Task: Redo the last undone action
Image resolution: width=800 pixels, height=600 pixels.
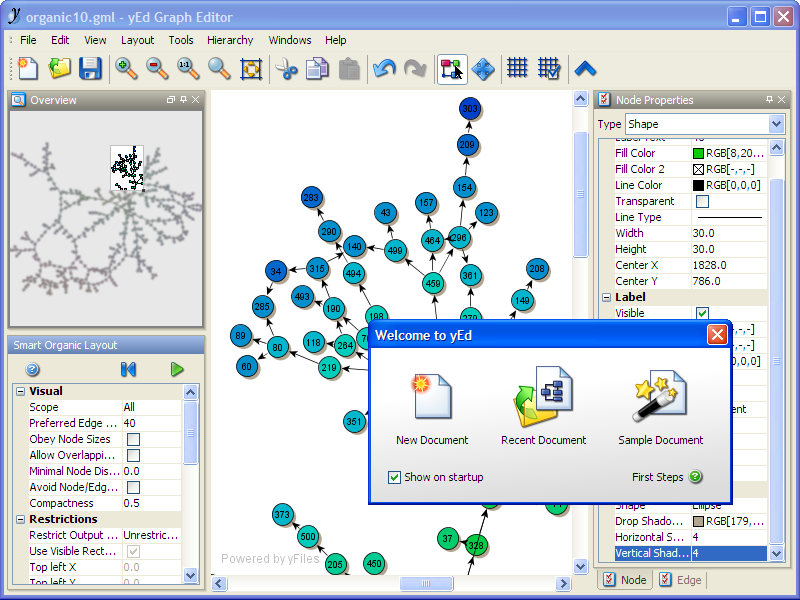Action: click(x=415, y=68)
